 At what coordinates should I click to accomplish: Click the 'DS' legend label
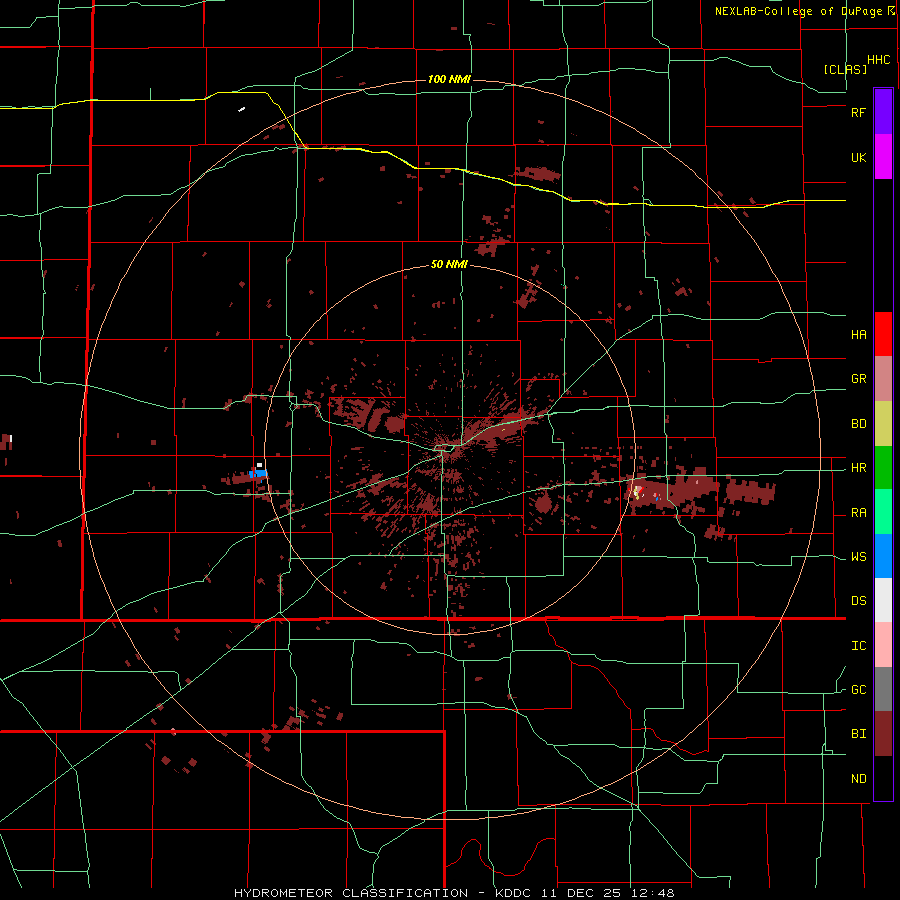tap(859, 601)
